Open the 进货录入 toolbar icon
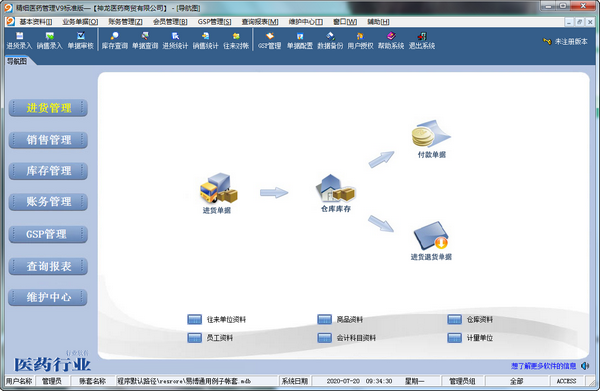 coord(19,41)
